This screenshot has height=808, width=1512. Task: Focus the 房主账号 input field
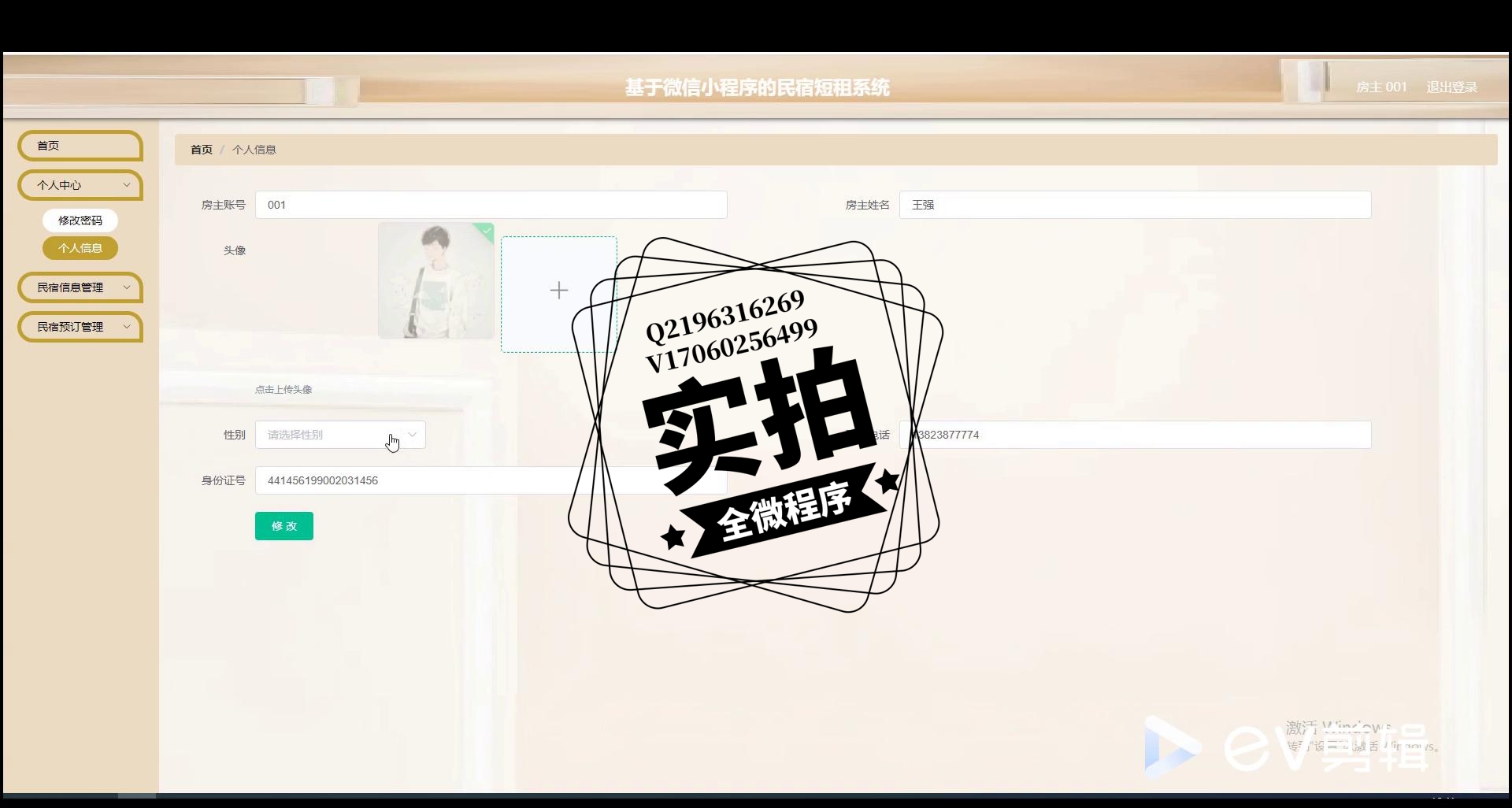[491, 205]
